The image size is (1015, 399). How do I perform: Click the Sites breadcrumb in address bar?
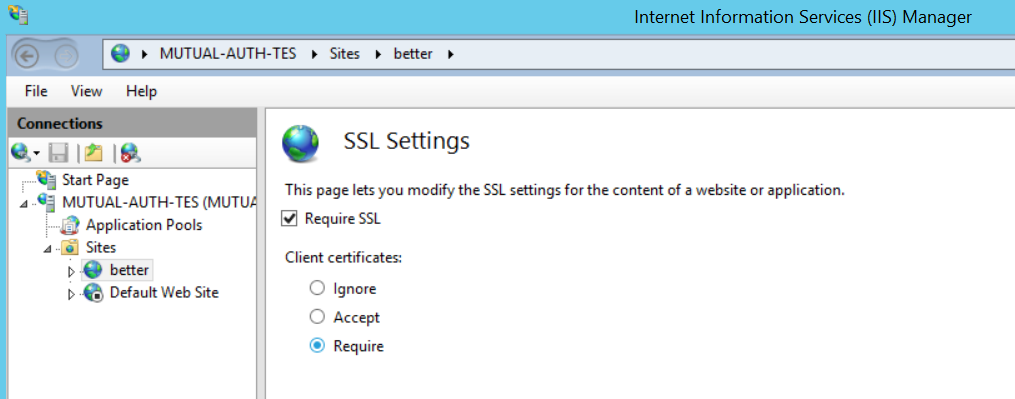[344, 54]
